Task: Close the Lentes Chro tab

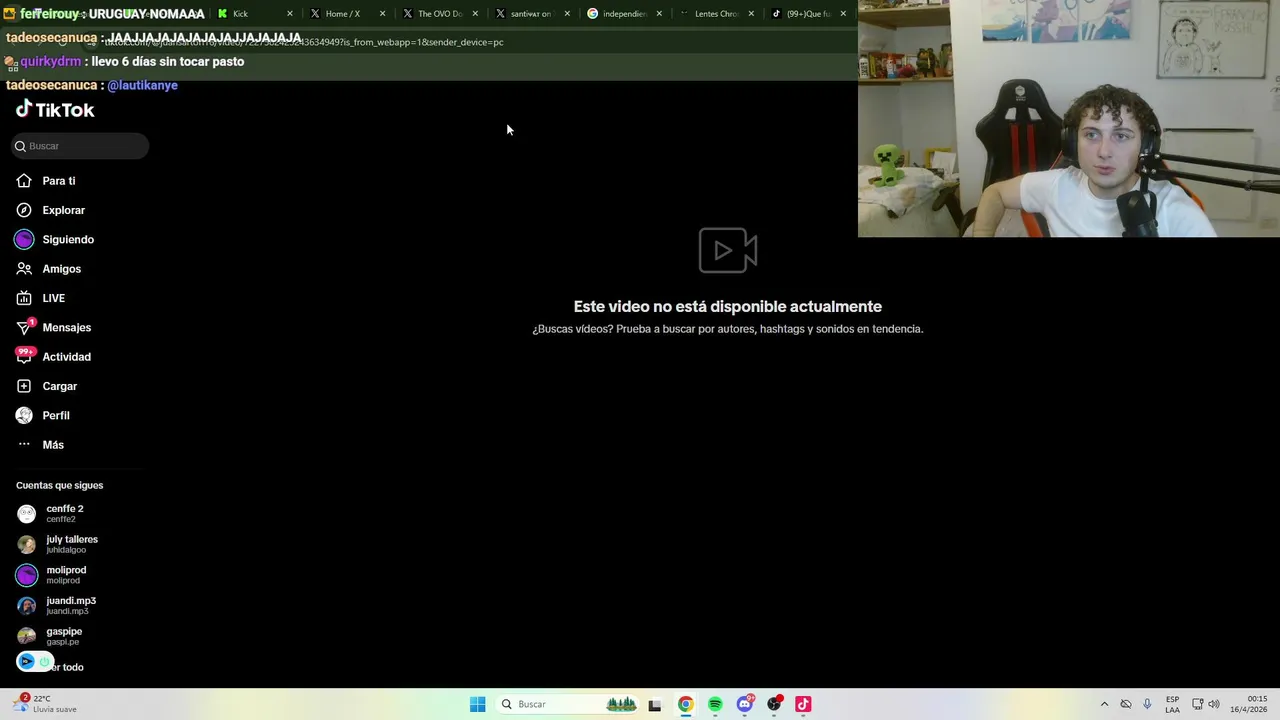Action: pyautogui.click(x=751, y=14)
